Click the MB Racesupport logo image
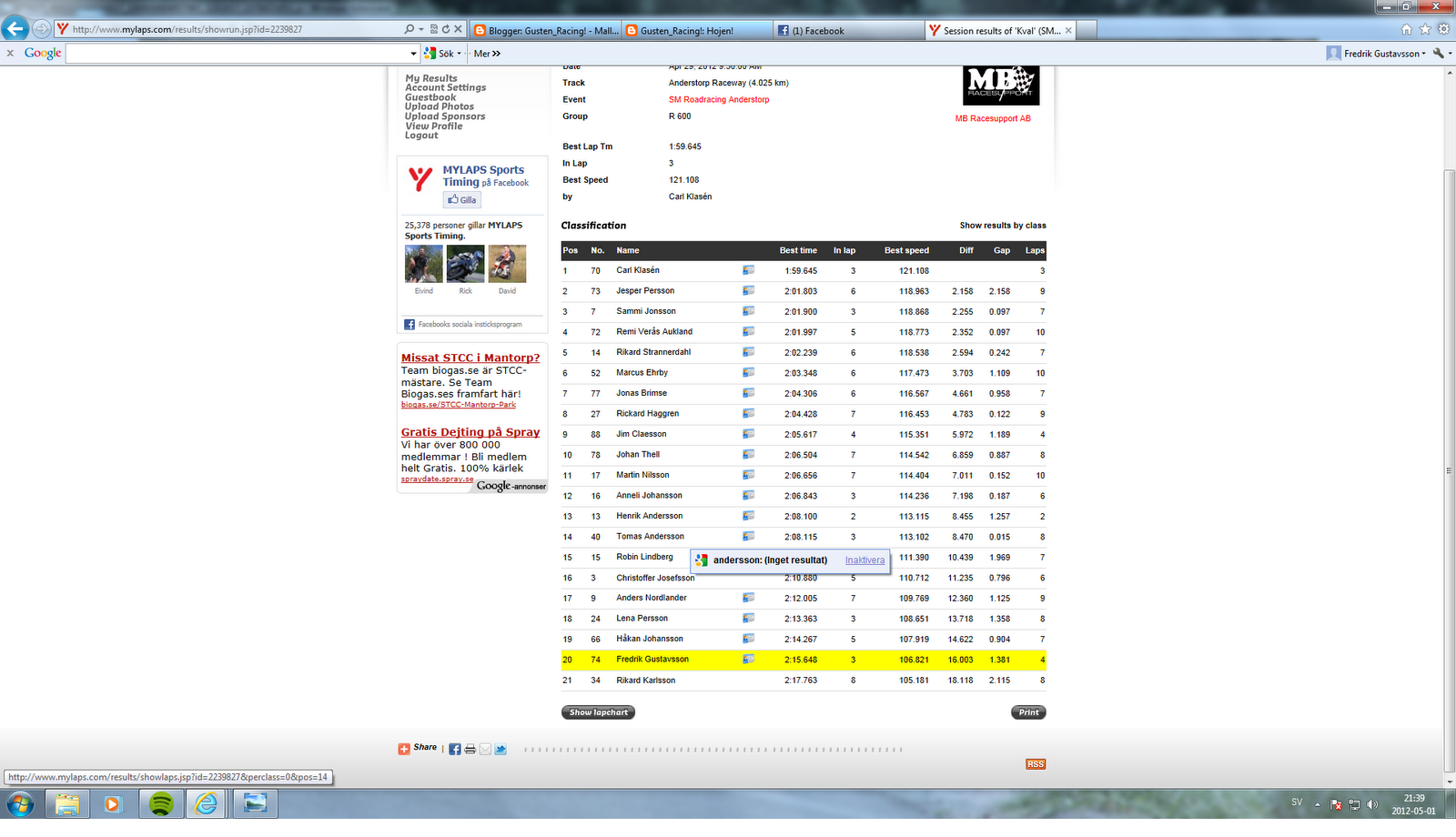1456x837 pixels. [1001, 86]
